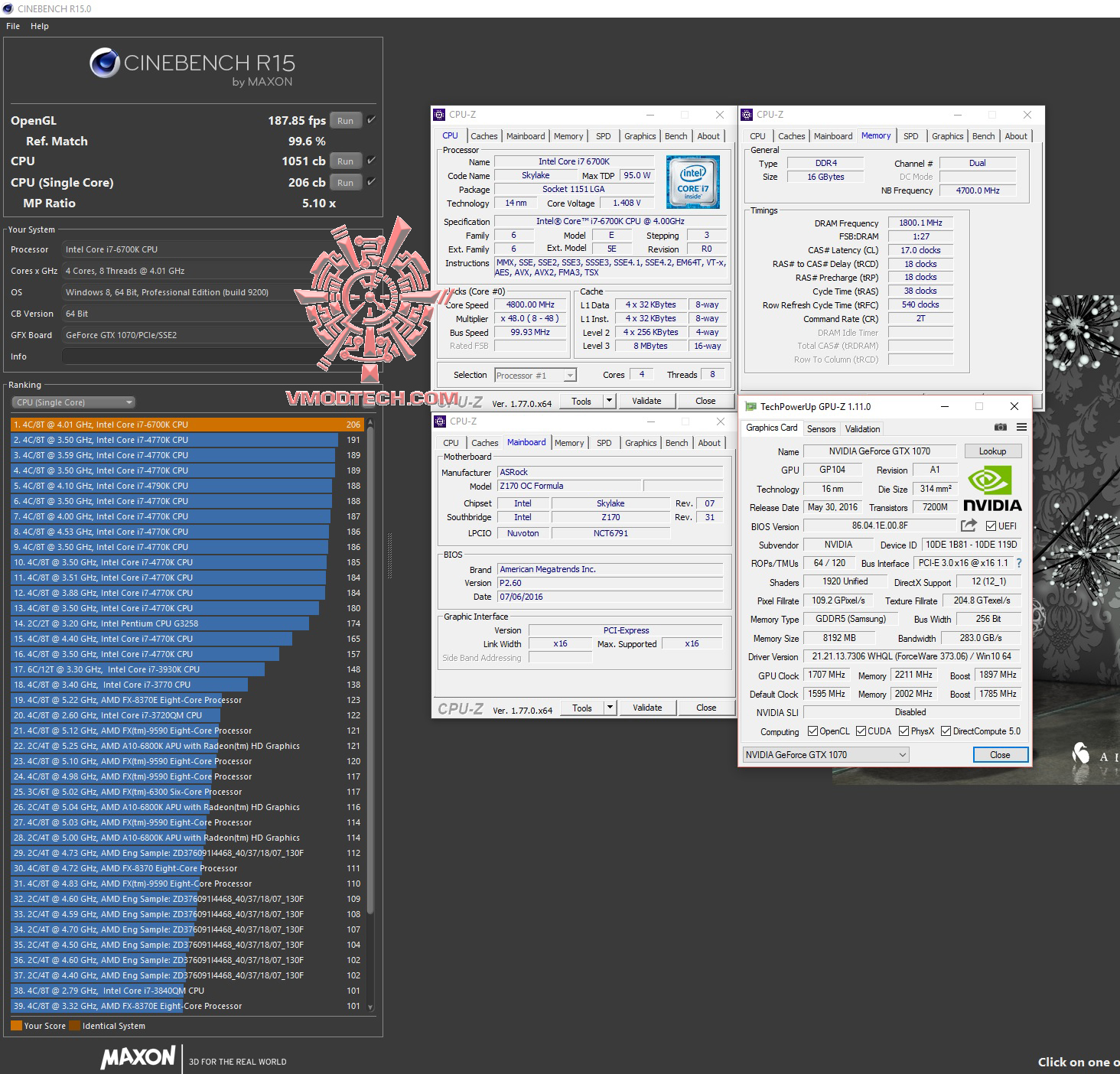Click Lookup button in GPU-Z
The height and width of the screenshot is (1074, 1120).
tap(992, 451)
